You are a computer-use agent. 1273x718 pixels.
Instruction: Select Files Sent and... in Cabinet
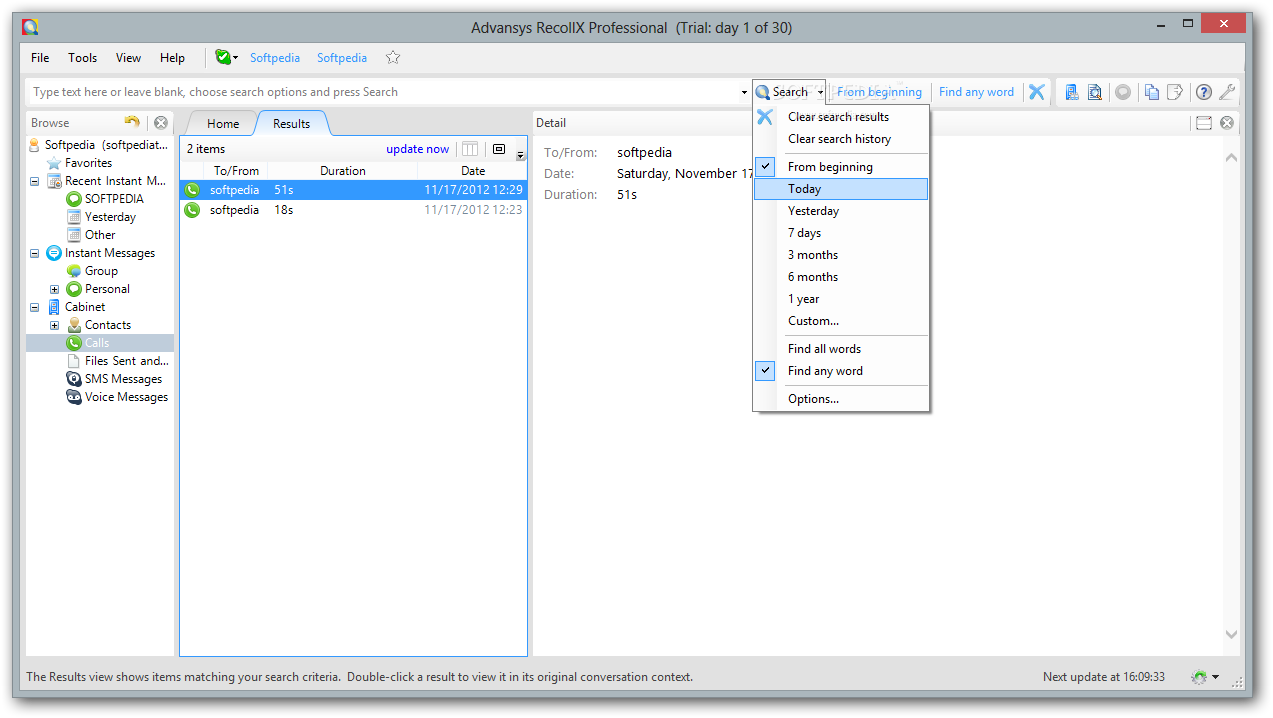(127, 361)
